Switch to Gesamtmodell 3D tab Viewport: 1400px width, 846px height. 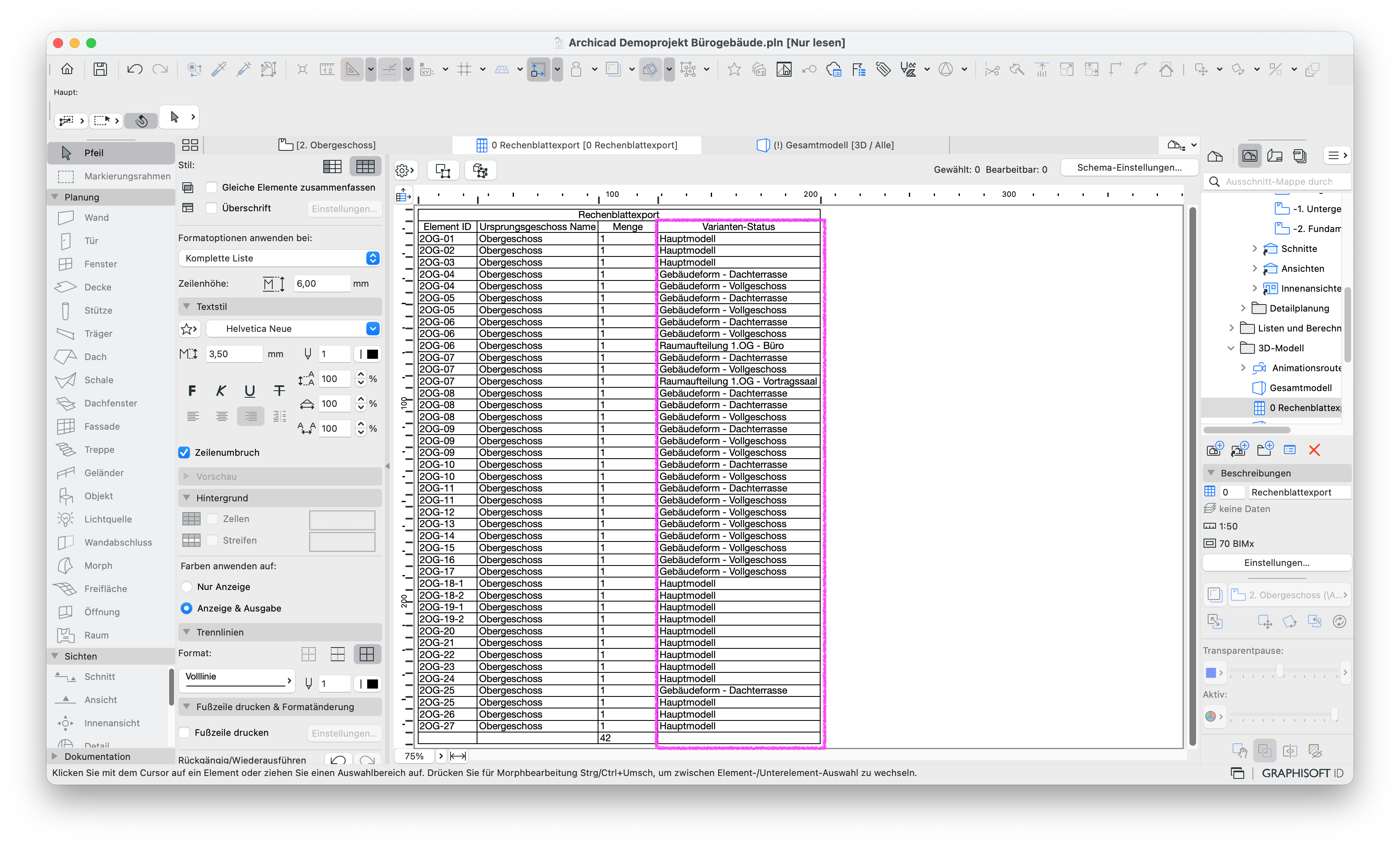825,145
